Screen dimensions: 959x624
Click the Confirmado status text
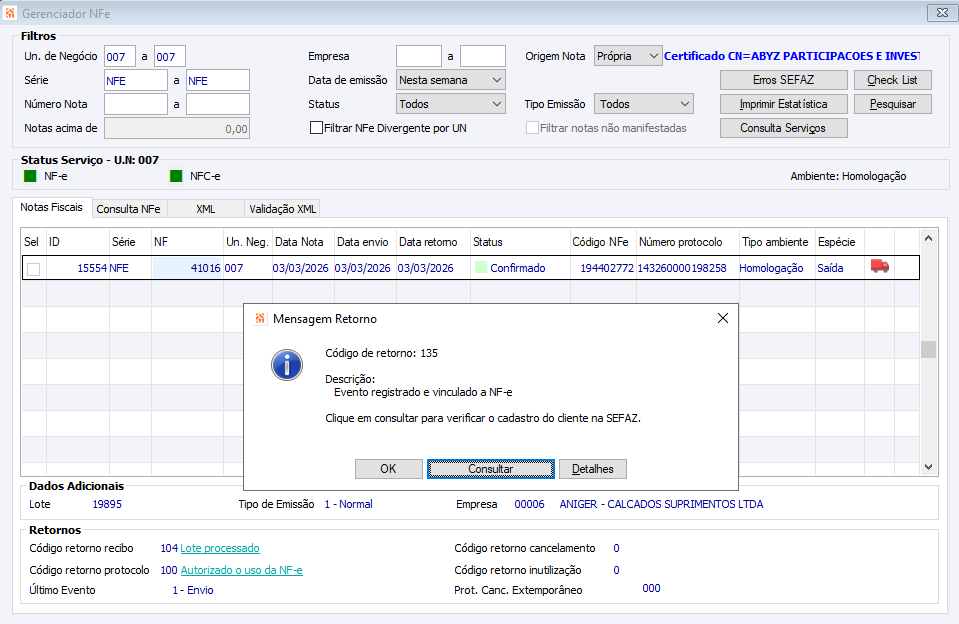point(517,268)
